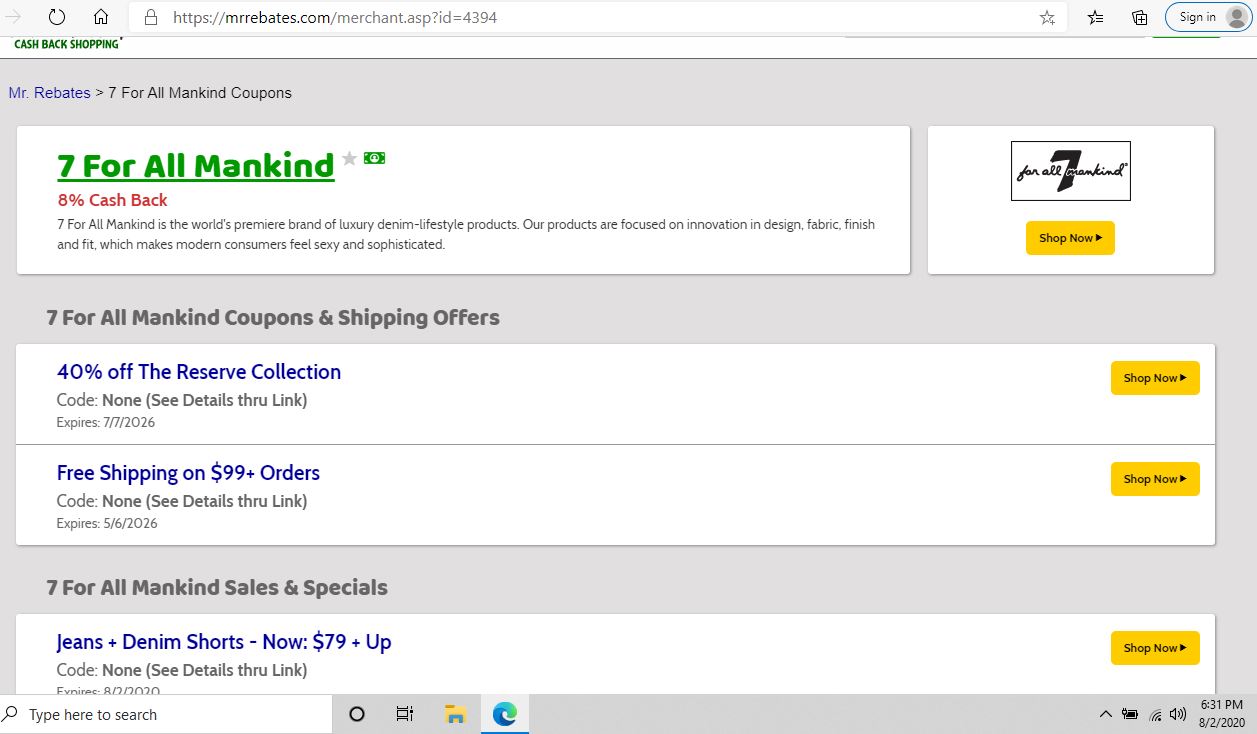Click the Sign in profile button
The image size is (1257, 734).
(1208, 17)
